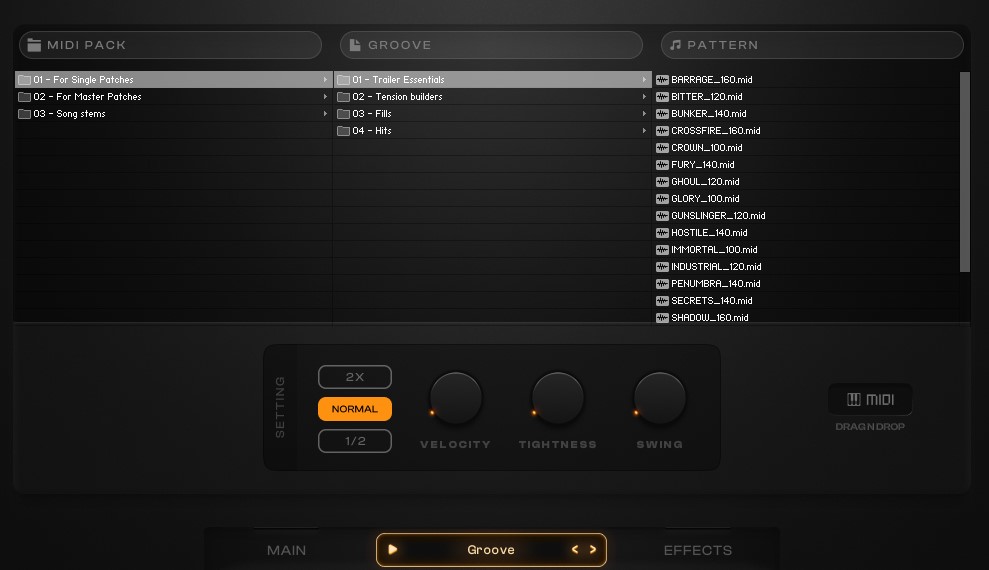Click the MIDI file icon for FURY_140.mid
Screen dimensions: 989x570
pyautogui.click(x=662, y=165)
